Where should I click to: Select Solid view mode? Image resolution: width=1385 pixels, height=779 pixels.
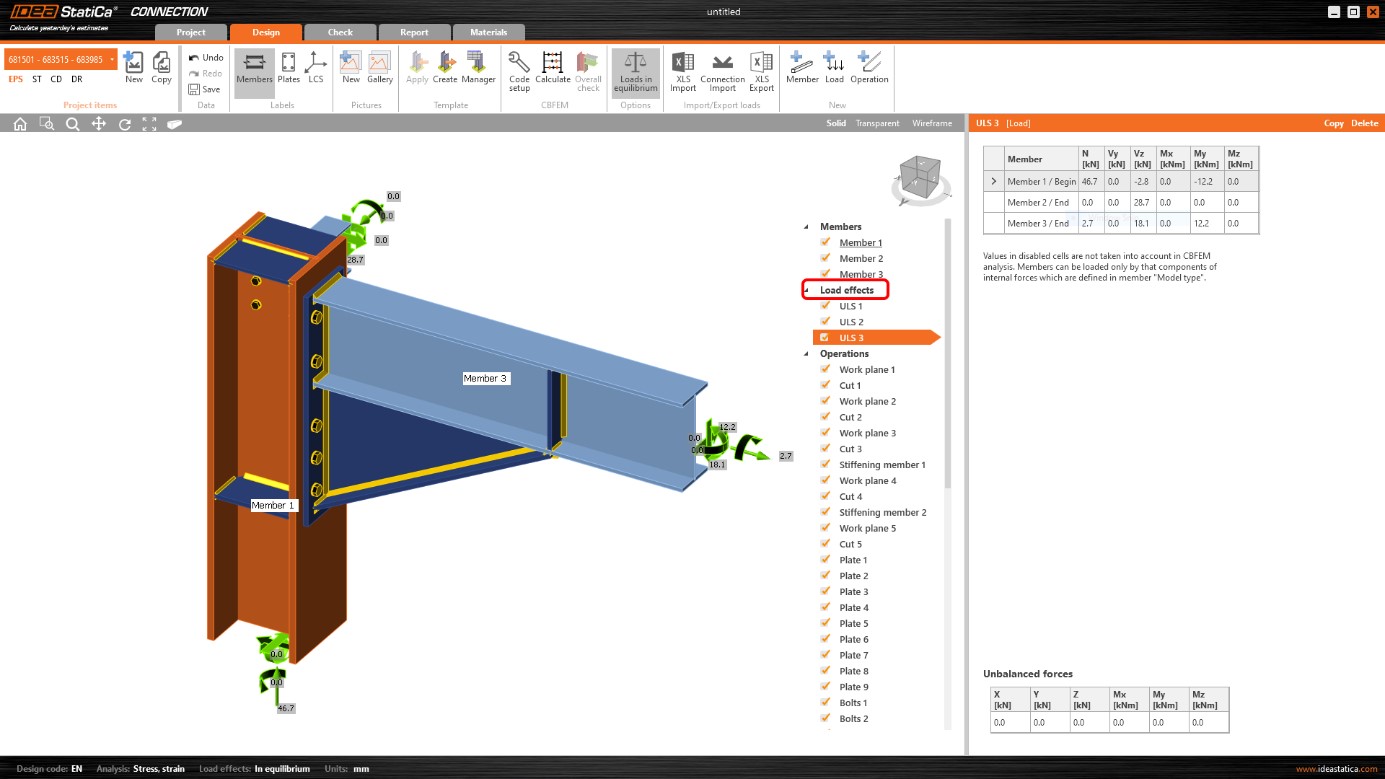point(836,123)
